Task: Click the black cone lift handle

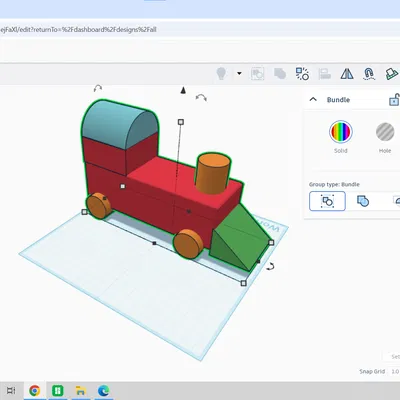Action: (183, 90)
